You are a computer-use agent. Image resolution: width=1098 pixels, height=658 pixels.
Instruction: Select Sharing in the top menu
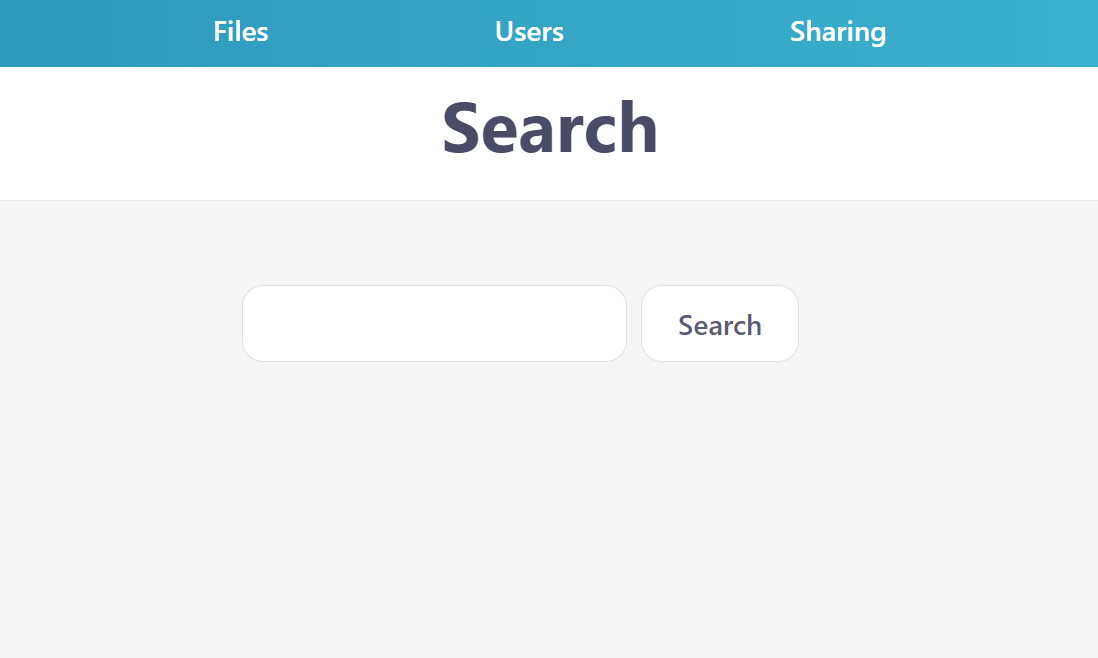click(838, 32)
